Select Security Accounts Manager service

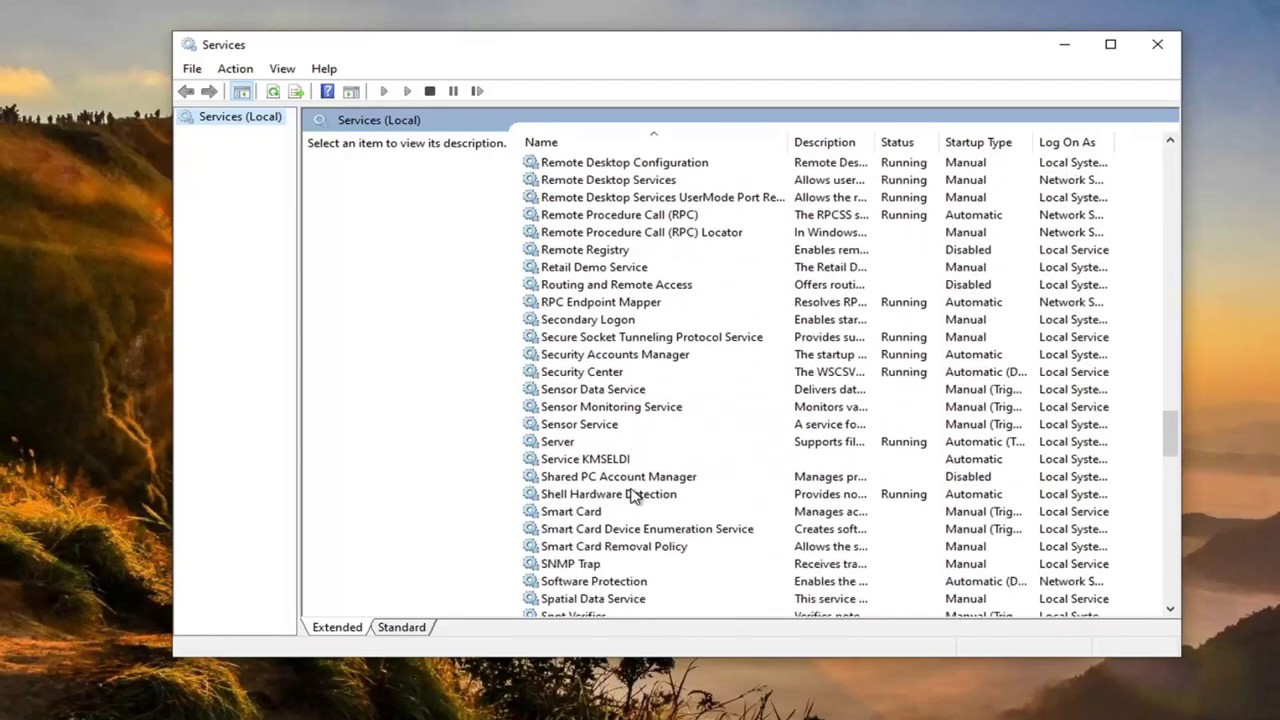click(x=615, y=355)
